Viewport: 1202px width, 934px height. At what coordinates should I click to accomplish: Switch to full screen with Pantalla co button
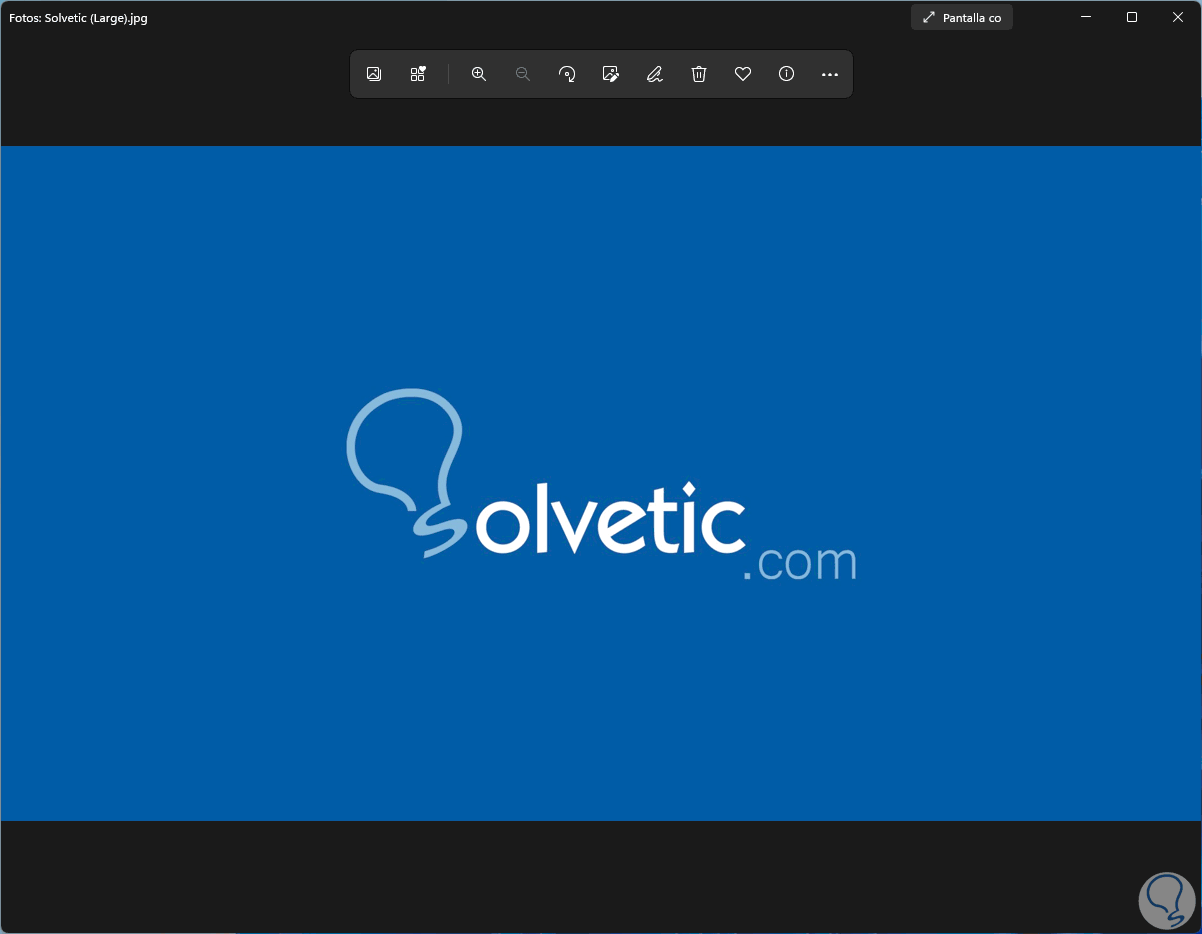point(962,17)
